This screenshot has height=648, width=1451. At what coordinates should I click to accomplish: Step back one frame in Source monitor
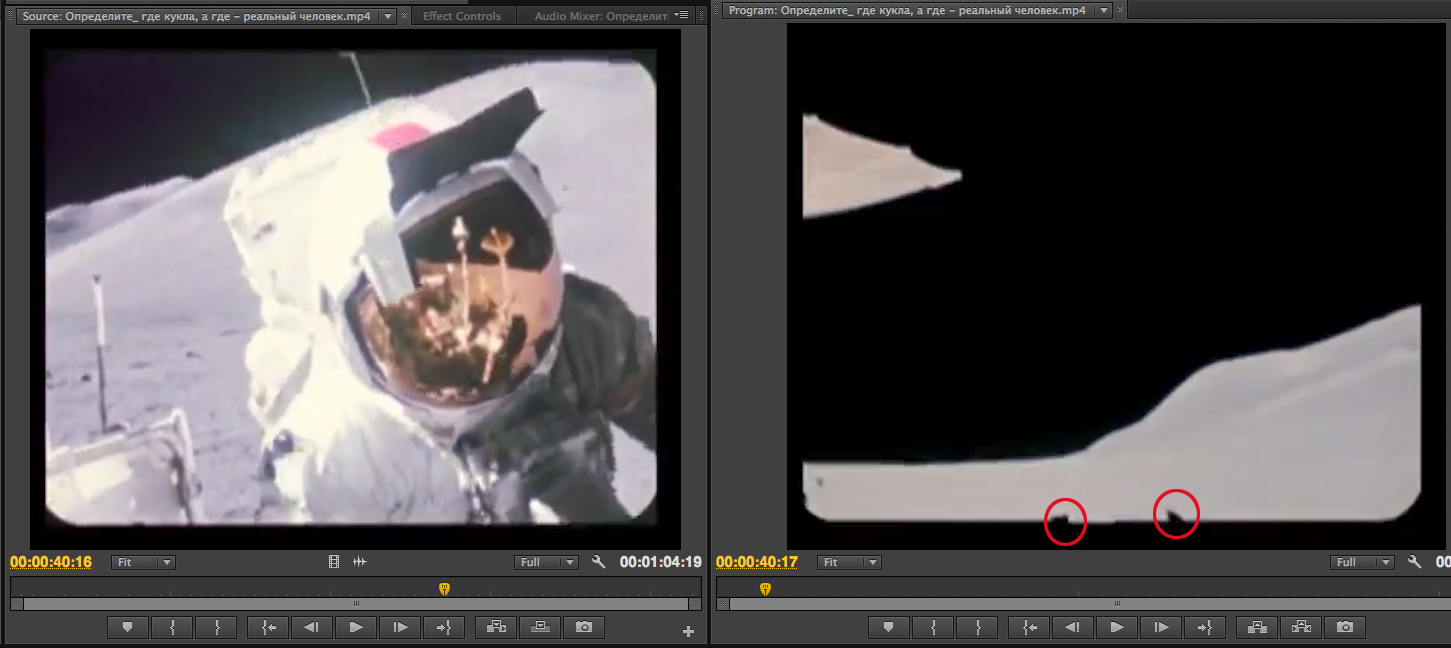[x=312, y=627]
